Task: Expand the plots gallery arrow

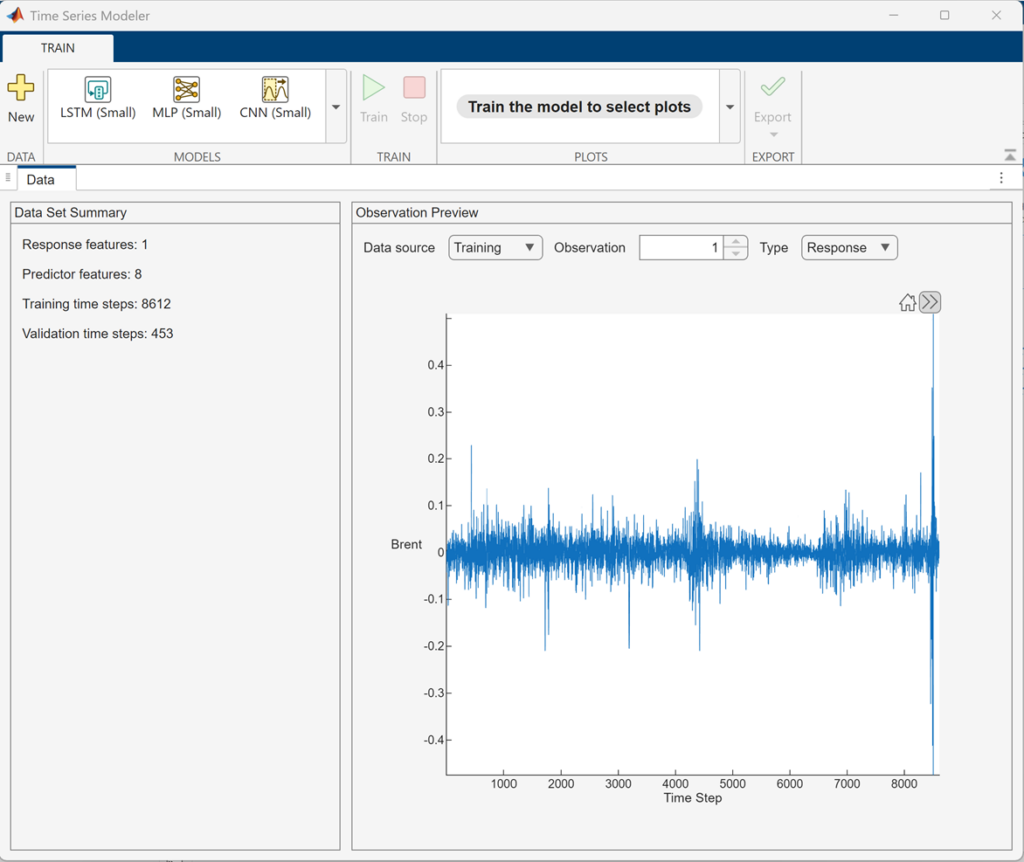Action: (729, 106)
